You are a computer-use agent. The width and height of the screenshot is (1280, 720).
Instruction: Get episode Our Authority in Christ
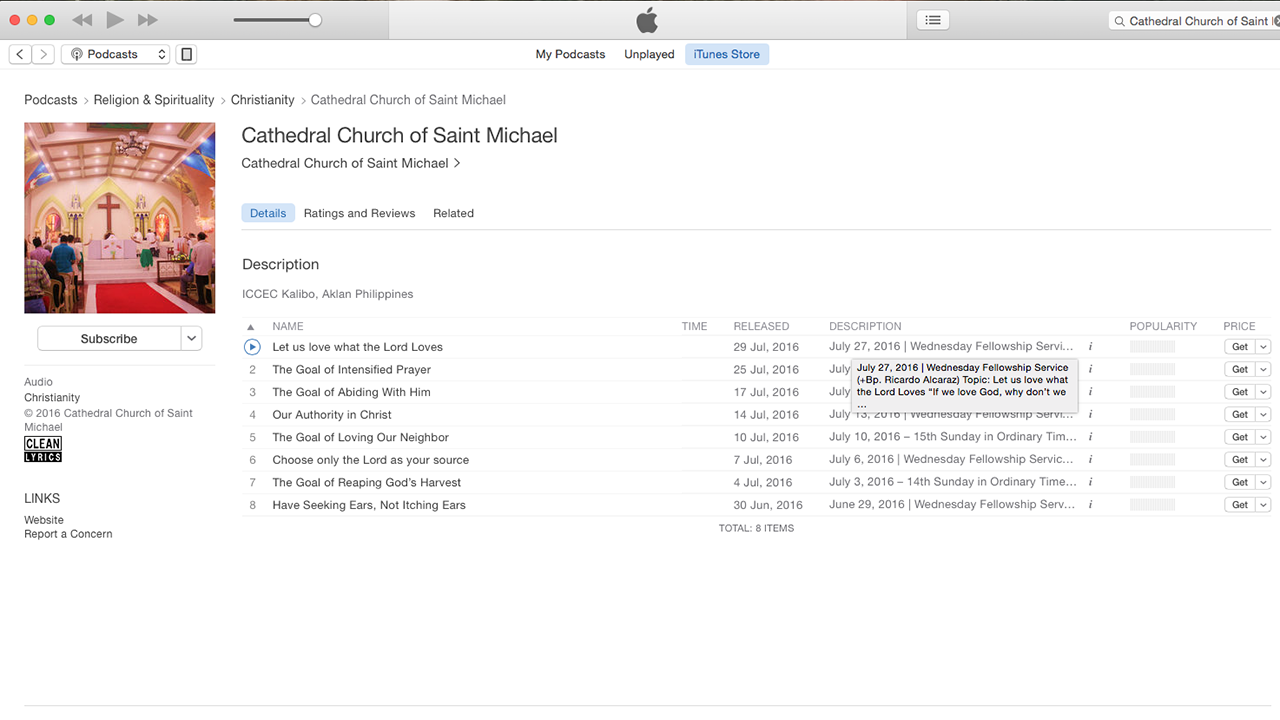click(x=1240, y=415)
